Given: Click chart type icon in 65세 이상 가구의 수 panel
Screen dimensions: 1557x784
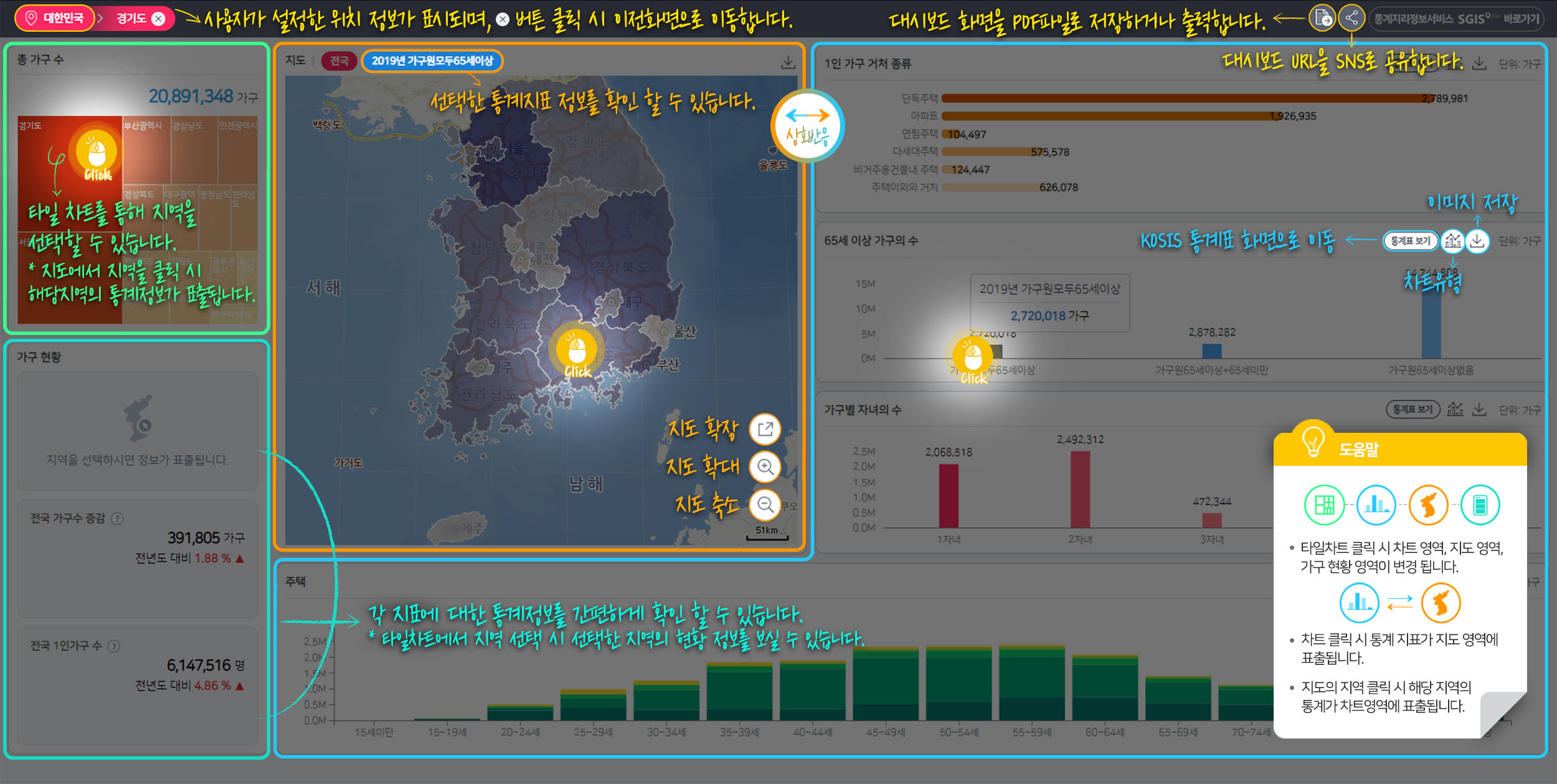Looking at the screenshot, I should 1453,241.
